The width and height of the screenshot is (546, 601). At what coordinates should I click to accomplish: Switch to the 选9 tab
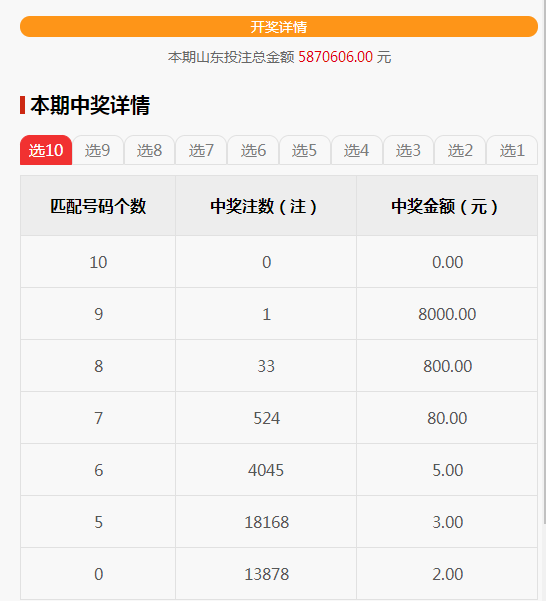[98, 150]
